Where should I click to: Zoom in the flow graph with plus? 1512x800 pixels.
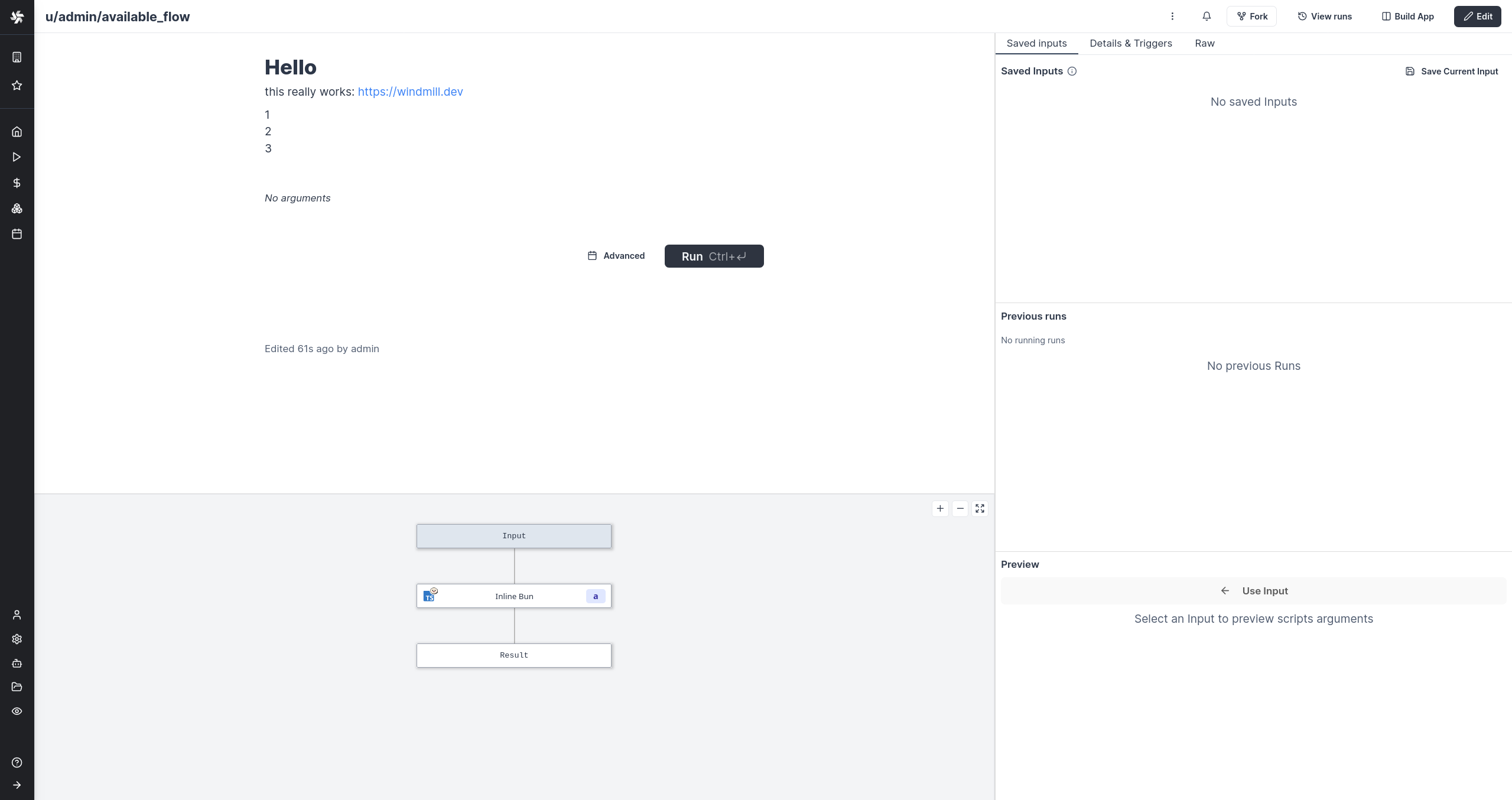click(x=940, y=509)
